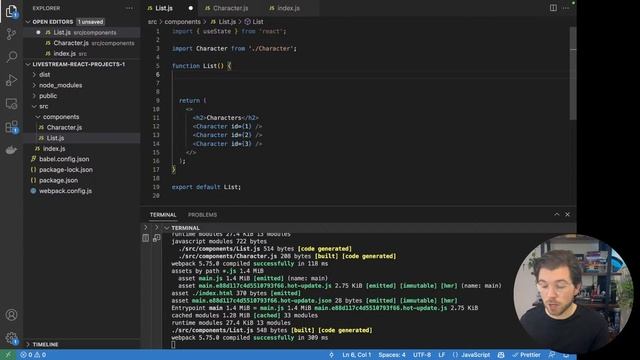Open the Explorer view in activity bar
Screen dimensions: 640x360
point(11,11)
